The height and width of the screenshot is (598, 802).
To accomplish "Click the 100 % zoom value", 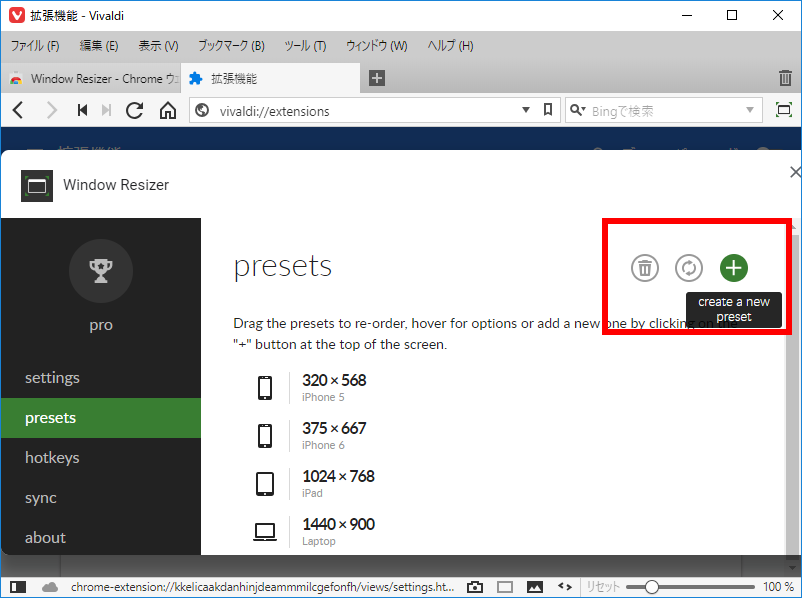I will (778, 587).
